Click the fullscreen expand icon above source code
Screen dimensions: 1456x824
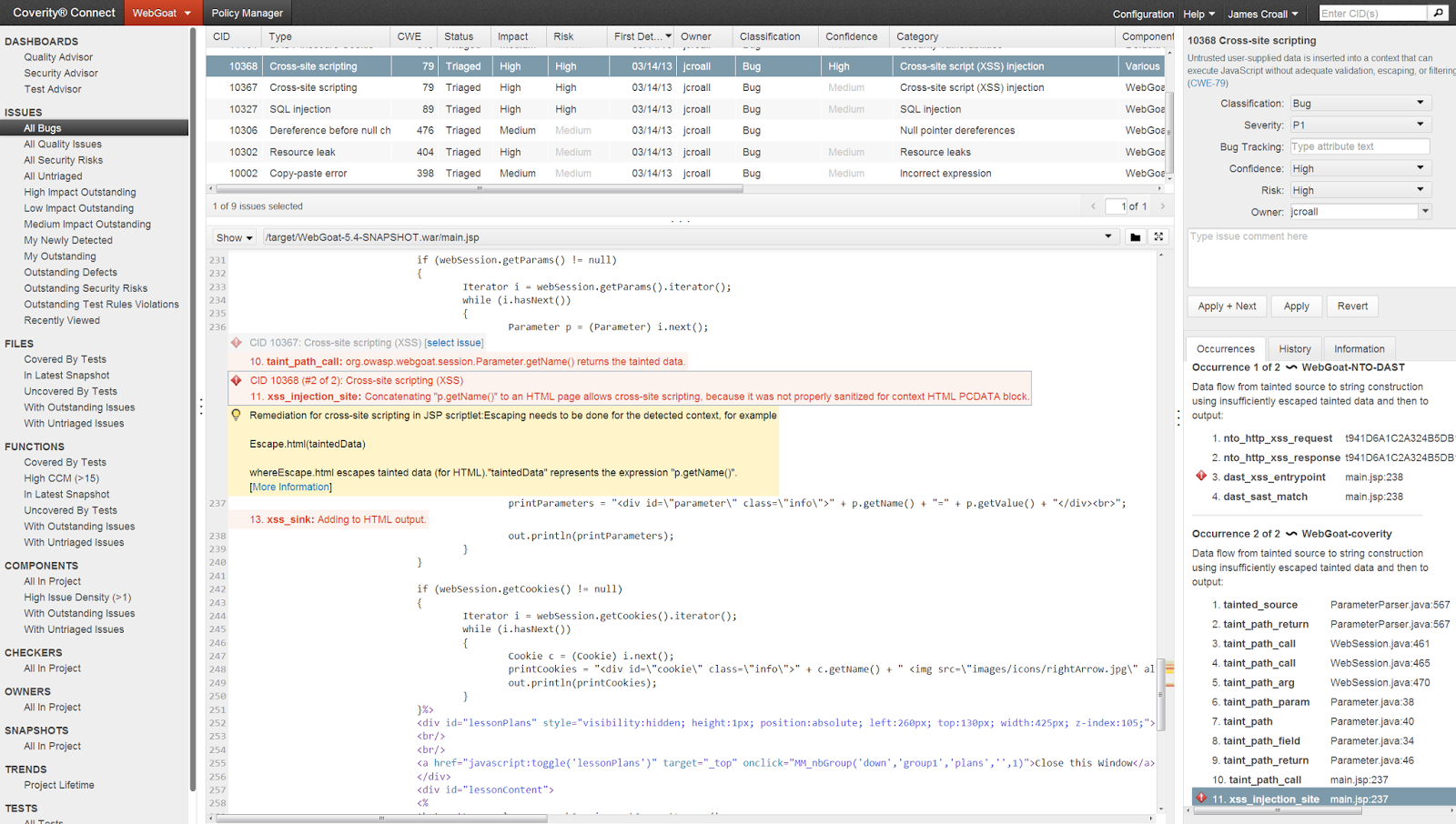pyautogui.click(x=1158, y=236)
